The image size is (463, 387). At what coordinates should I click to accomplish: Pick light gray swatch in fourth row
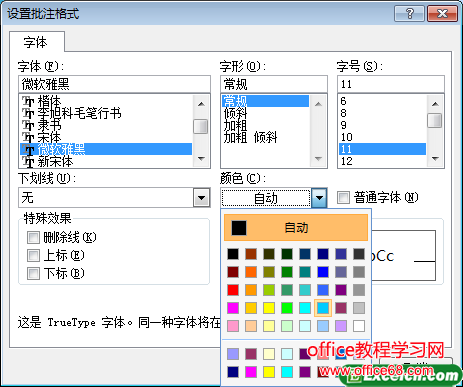click(359, 308)
